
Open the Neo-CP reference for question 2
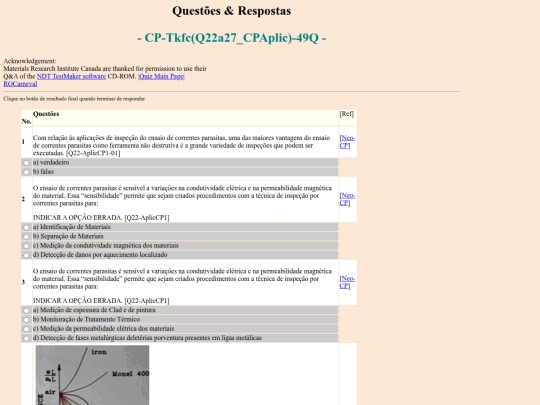click(347, 199)
